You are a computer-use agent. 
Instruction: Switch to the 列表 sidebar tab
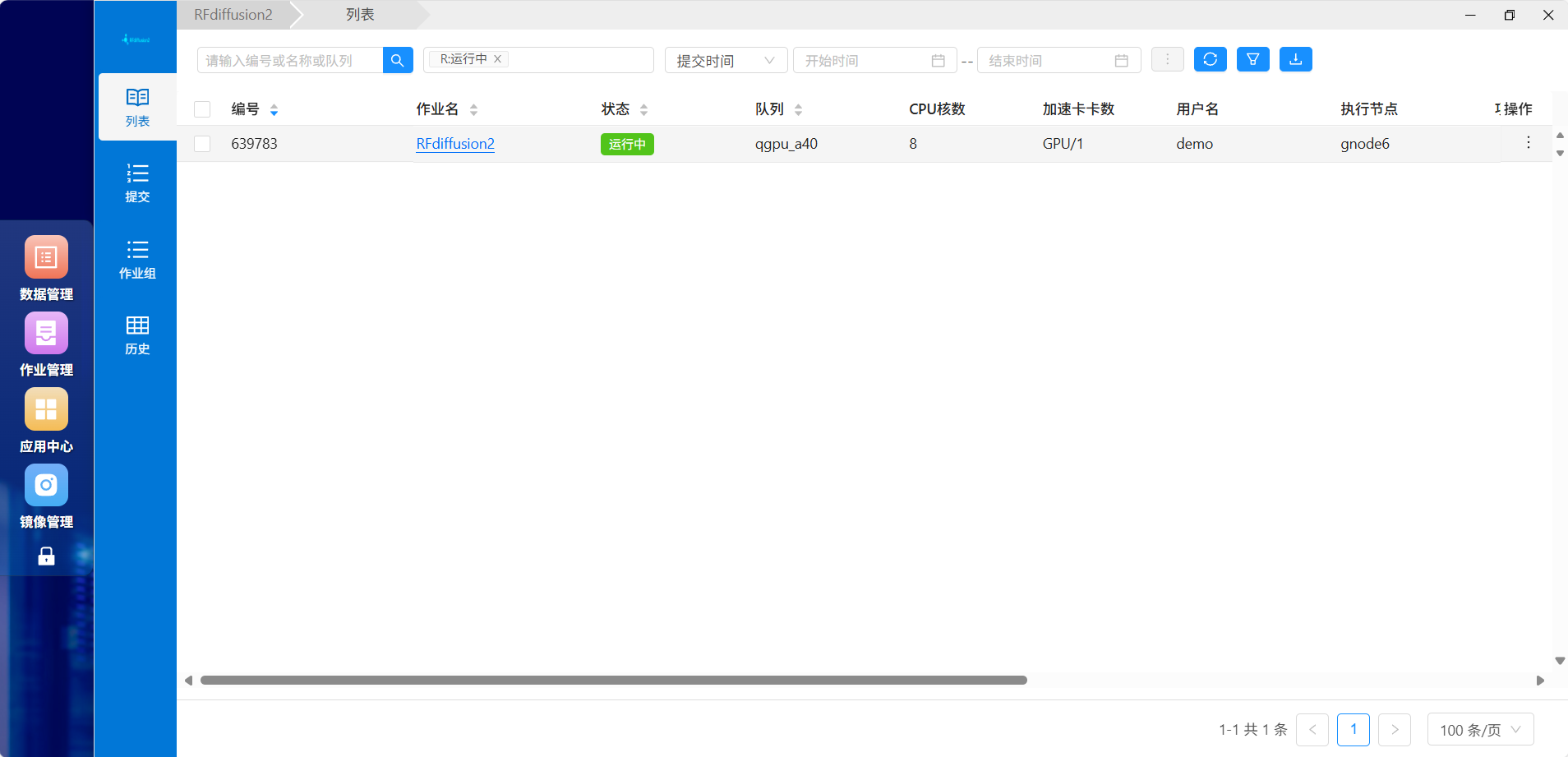(x=137, y=107)
